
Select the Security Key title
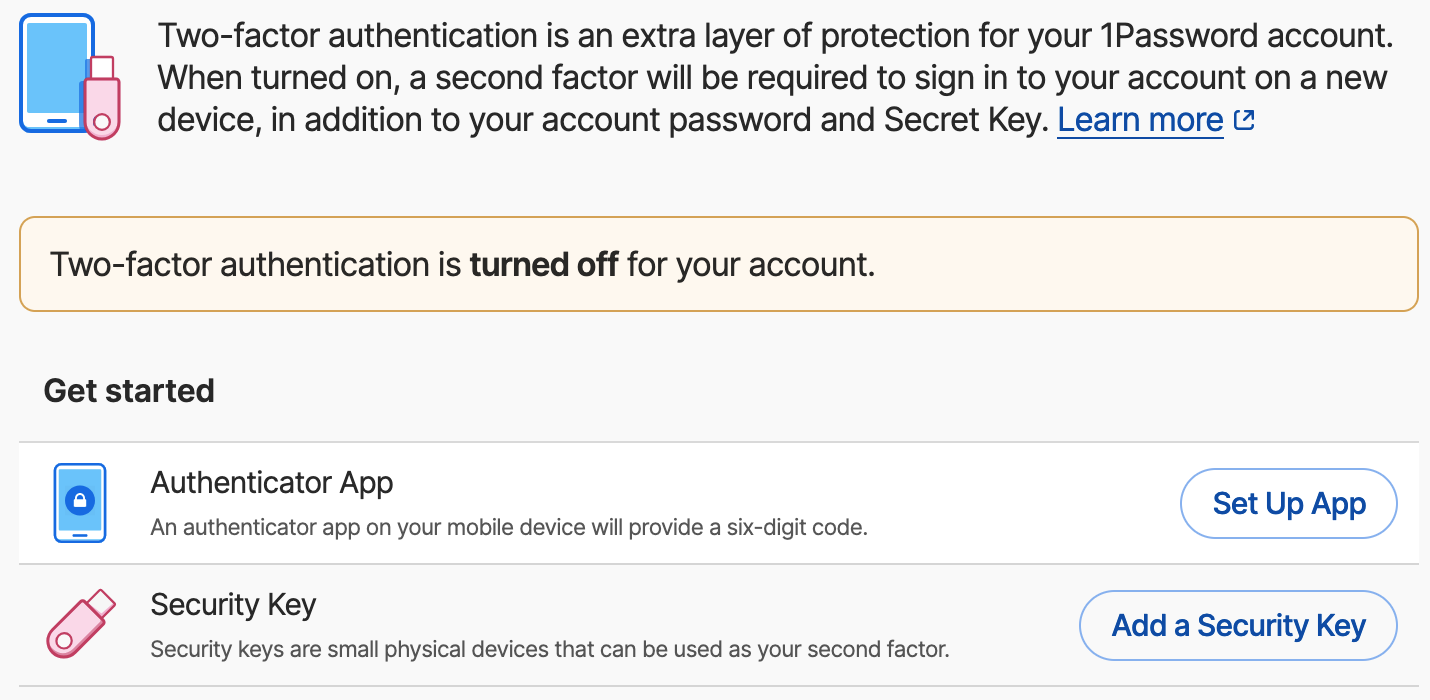point(233,605)
